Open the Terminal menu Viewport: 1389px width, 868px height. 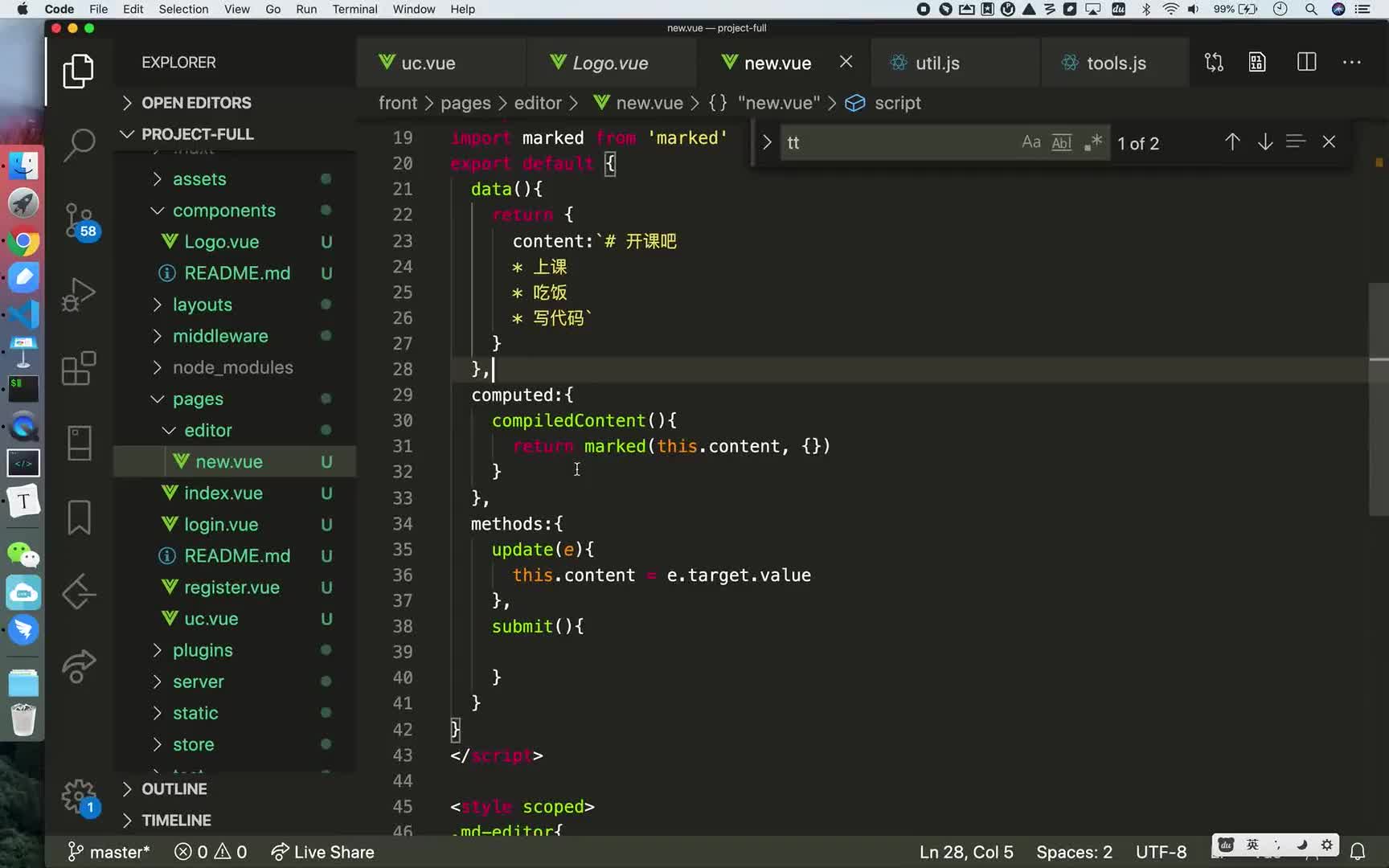(x=354, y=9)
